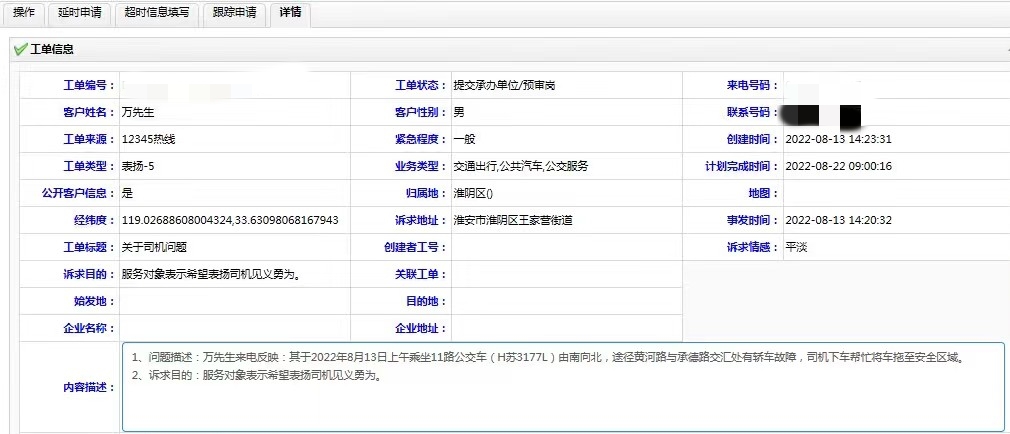Viewport: 1010px width, 434px height.
Task: Click the 关联工单 field label
Action: (421, 274)
